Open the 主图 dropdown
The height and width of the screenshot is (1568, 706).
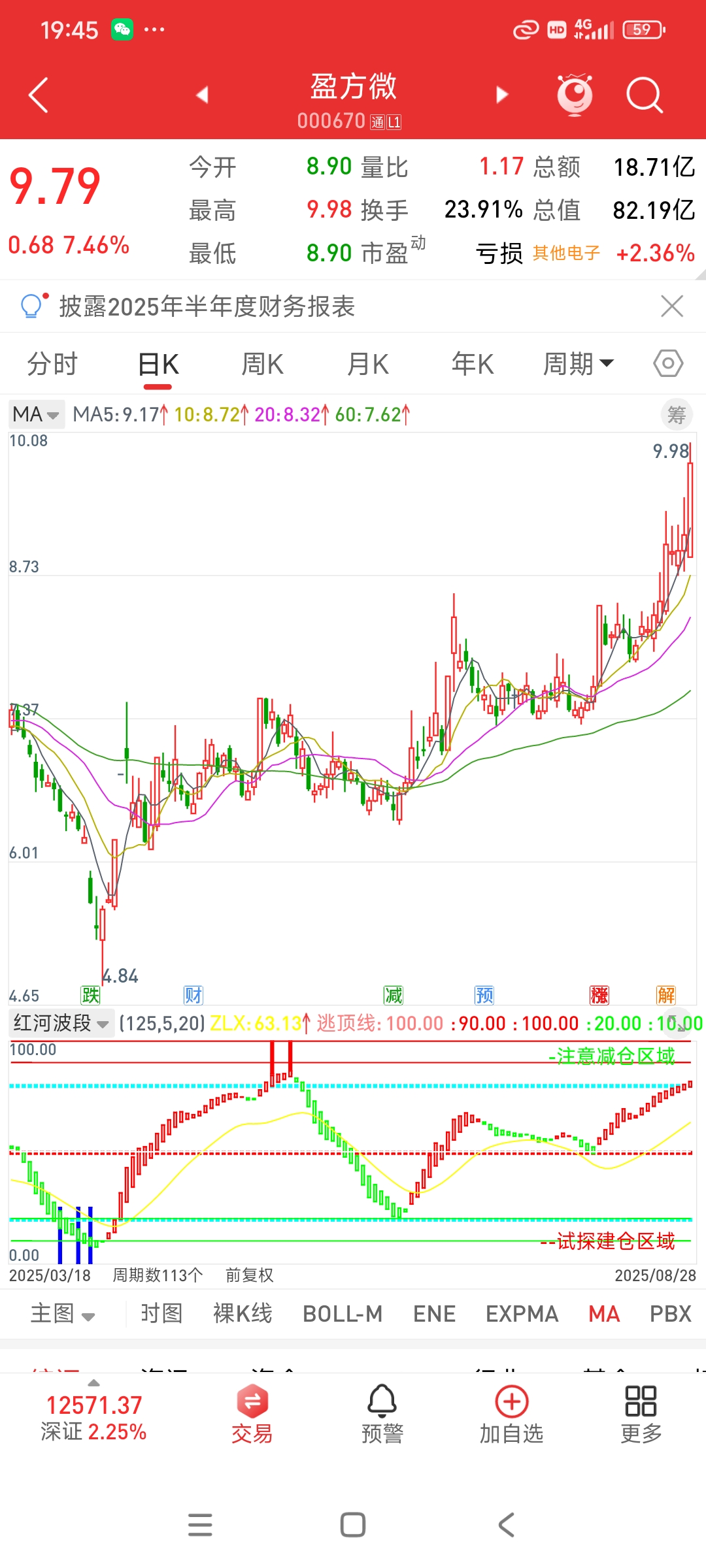coord(63,1314)
